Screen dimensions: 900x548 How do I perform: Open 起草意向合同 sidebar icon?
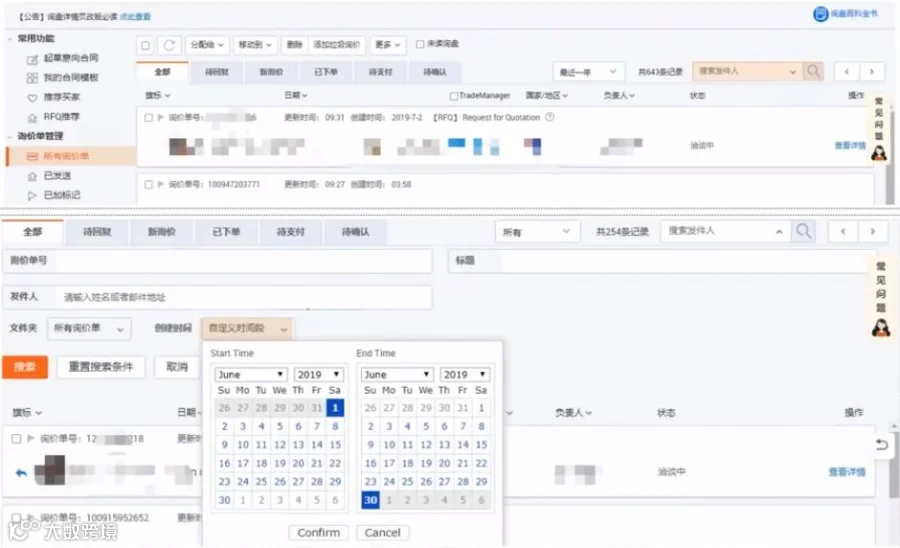pyautogui.click(x=32, y=59)
